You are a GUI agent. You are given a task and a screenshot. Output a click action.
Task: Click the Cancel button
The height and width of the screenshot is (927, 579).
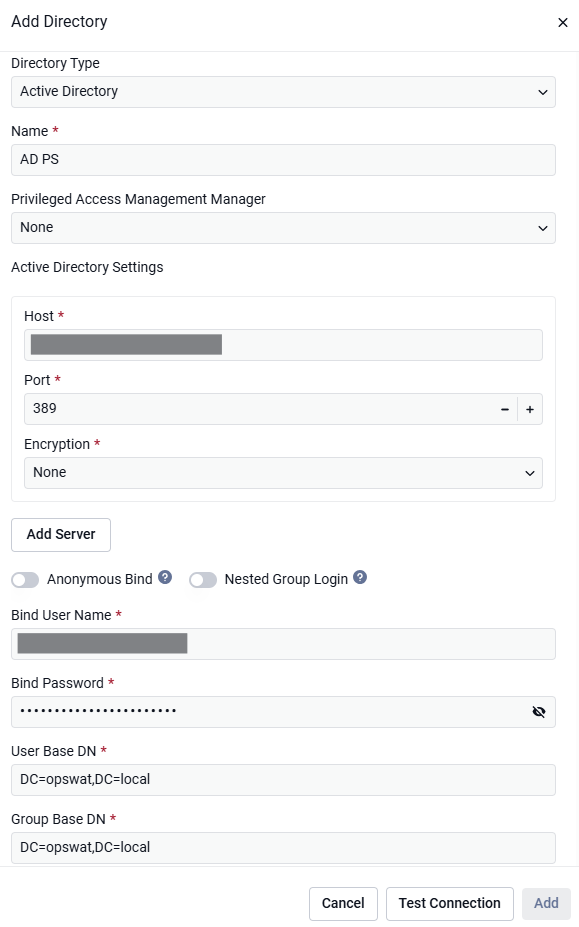tap(343, 903)
